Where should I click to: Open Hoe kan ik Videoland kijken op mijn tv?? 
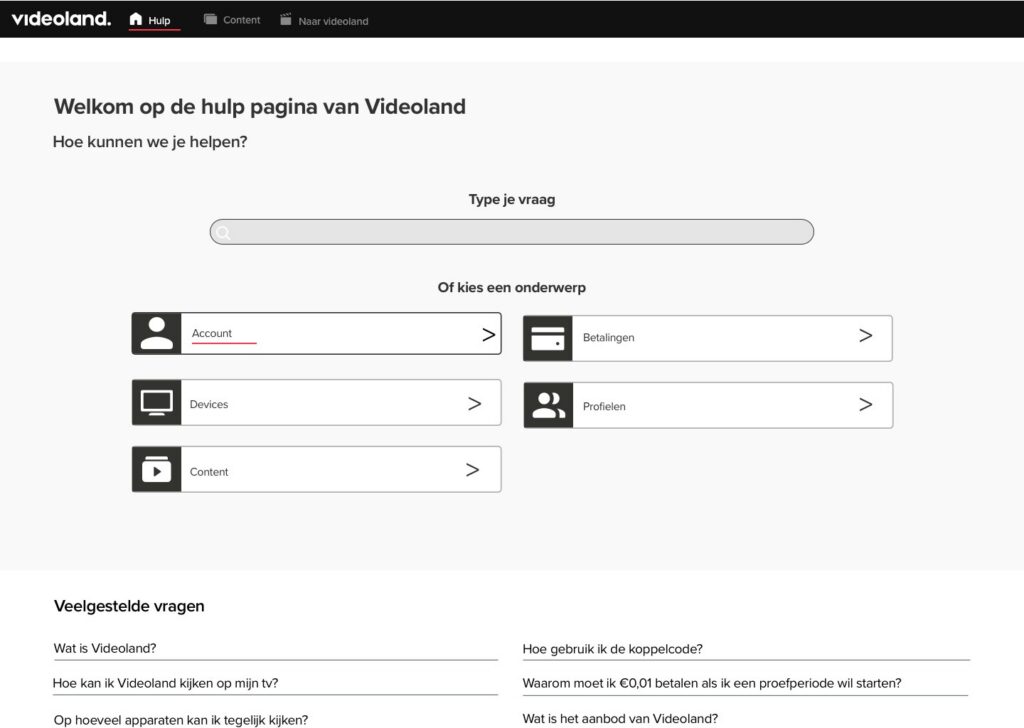click(x=165, y=683)
